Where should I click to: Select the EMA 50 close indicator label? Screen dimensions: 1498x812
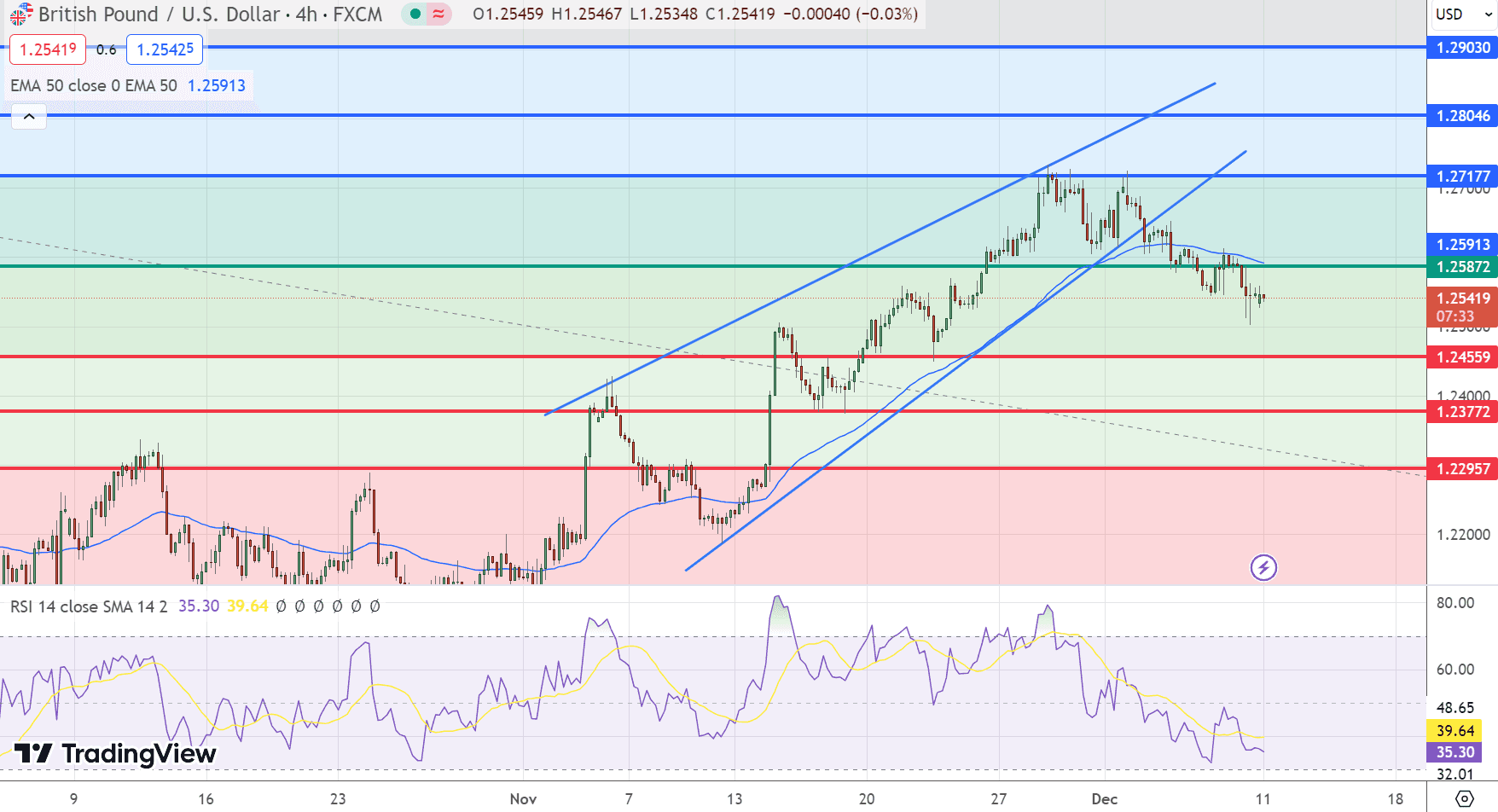[x=94, y=85]
